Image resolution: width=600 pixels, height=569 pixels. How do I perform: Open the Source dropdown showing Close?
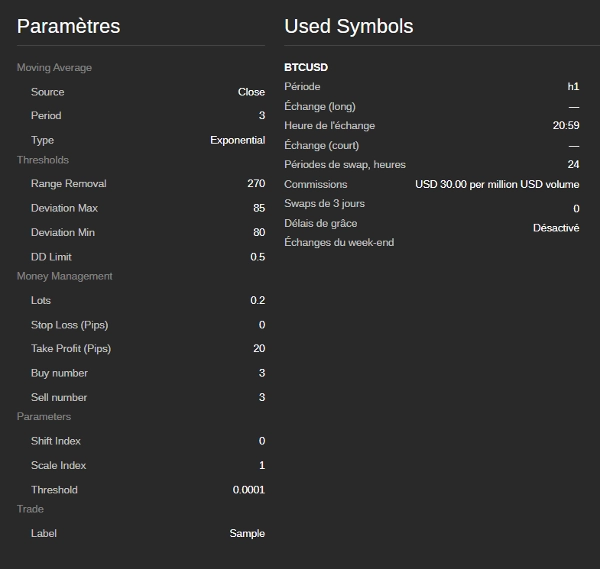click(x=251, y=92)
